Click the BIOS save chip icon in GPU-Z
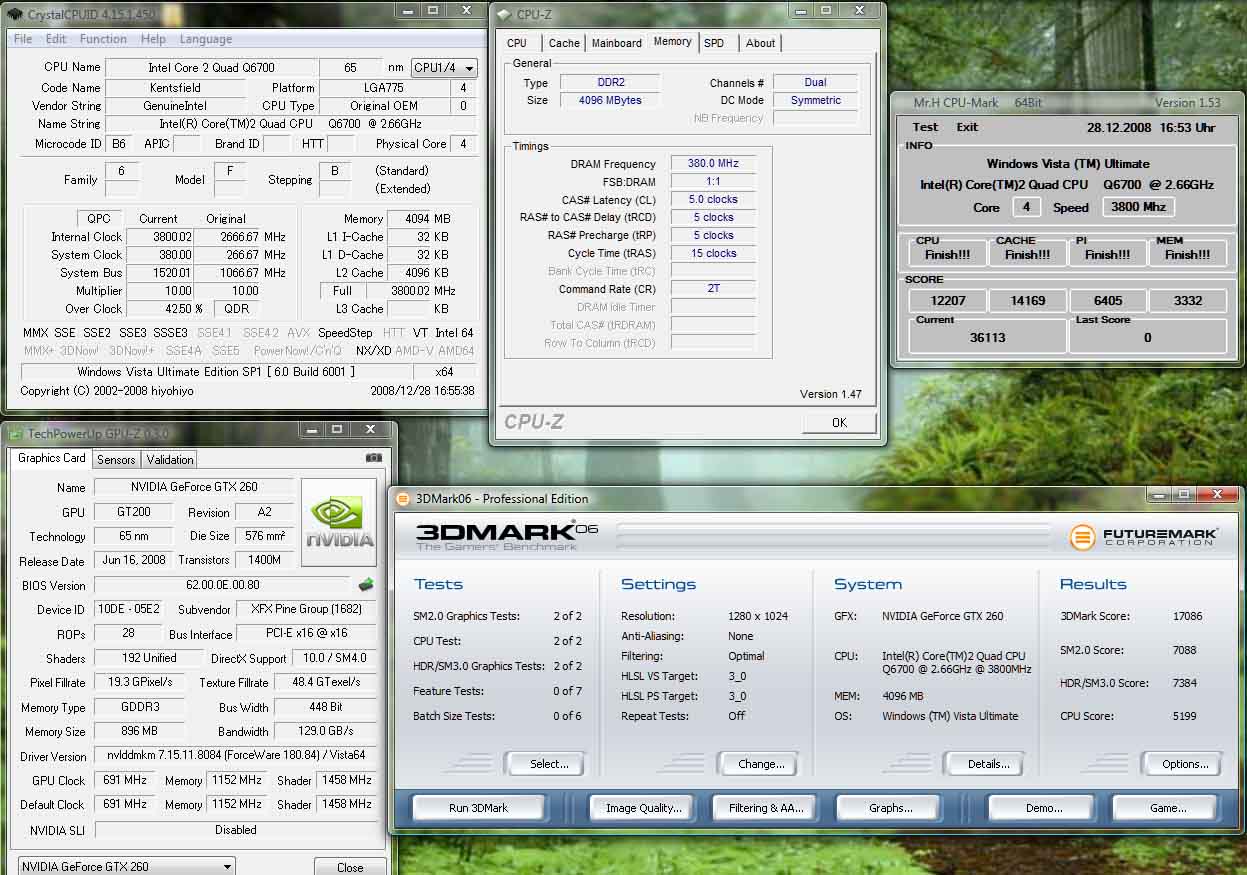 (366, 585)
